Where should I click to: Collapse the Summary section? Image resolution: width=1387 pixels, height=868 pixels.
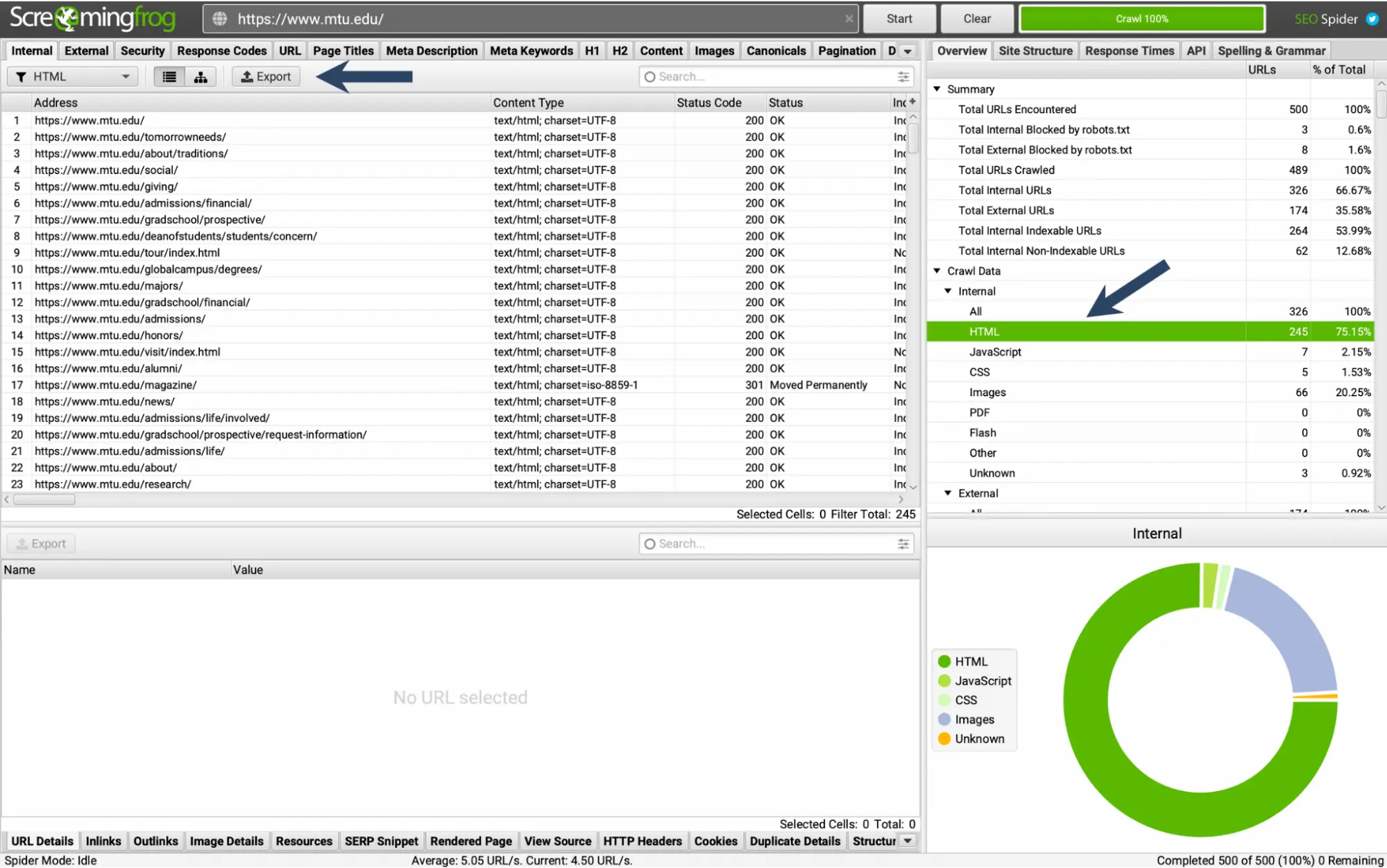click(937, 89)
